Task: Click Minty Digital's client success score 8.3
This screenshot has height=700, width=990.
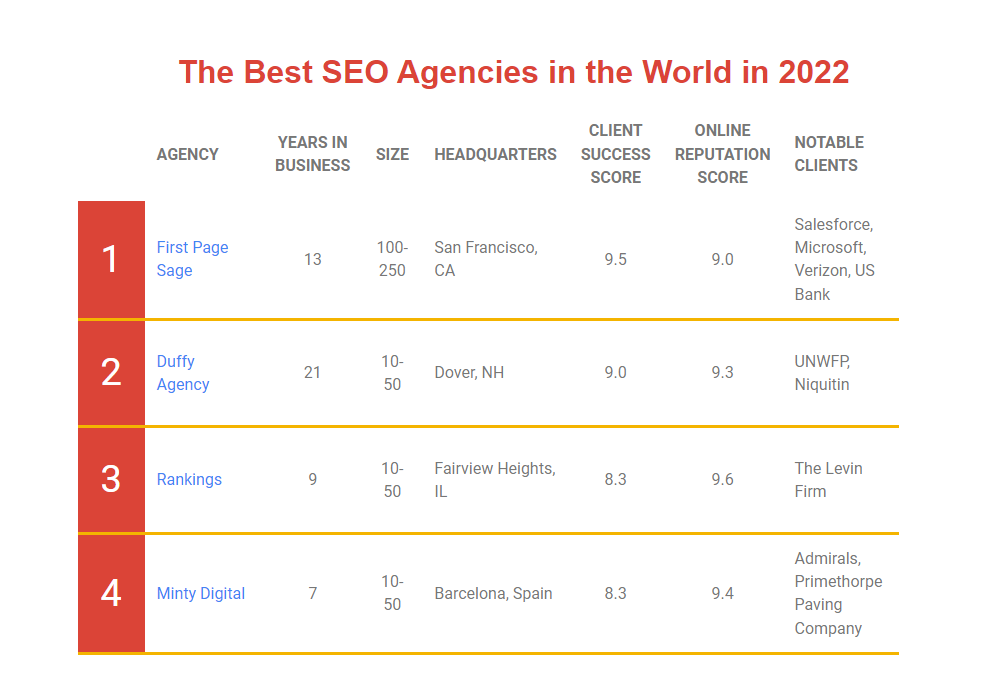Action: tap(616, 593)
